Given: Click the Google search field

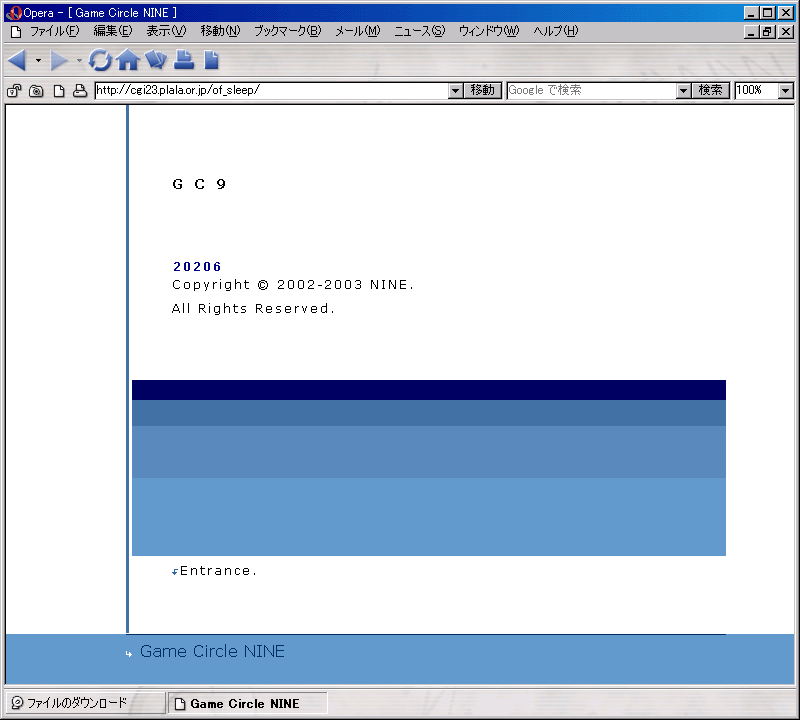Looking at the screenshot, I should (x=592, y=90).
